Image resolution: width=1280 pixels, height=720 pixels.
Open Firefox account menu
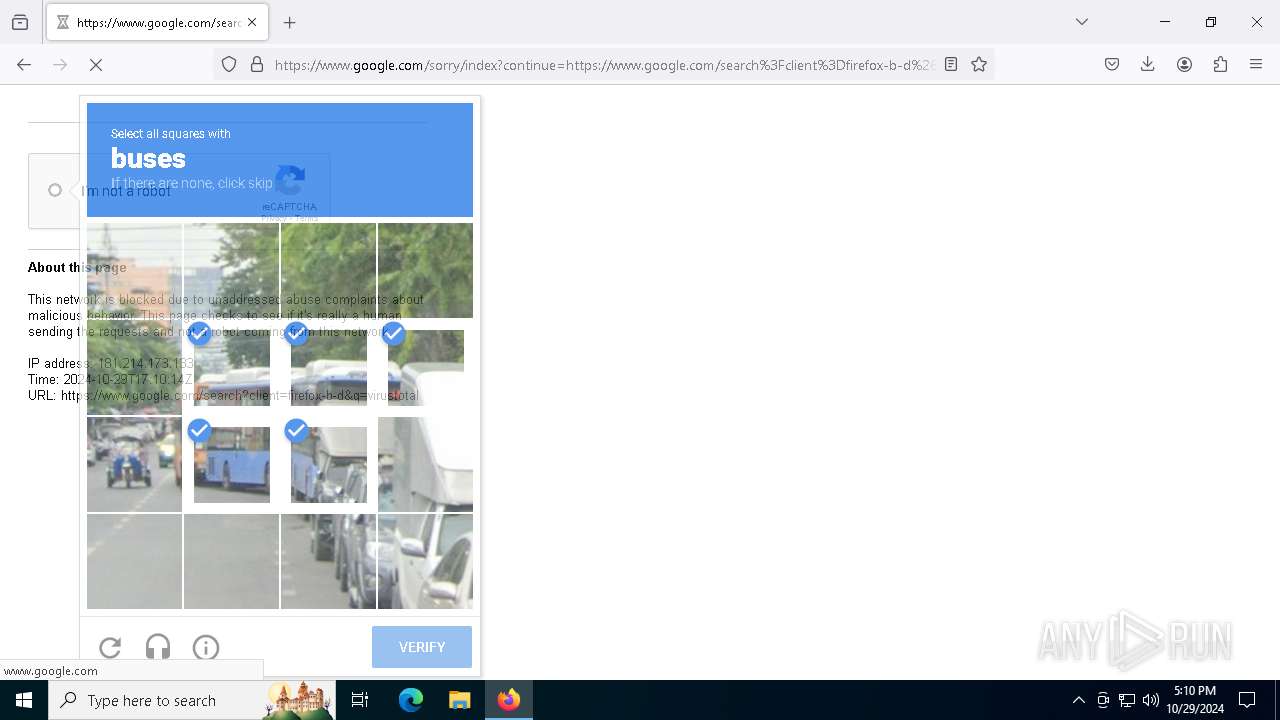click(x=1184, y=65)
